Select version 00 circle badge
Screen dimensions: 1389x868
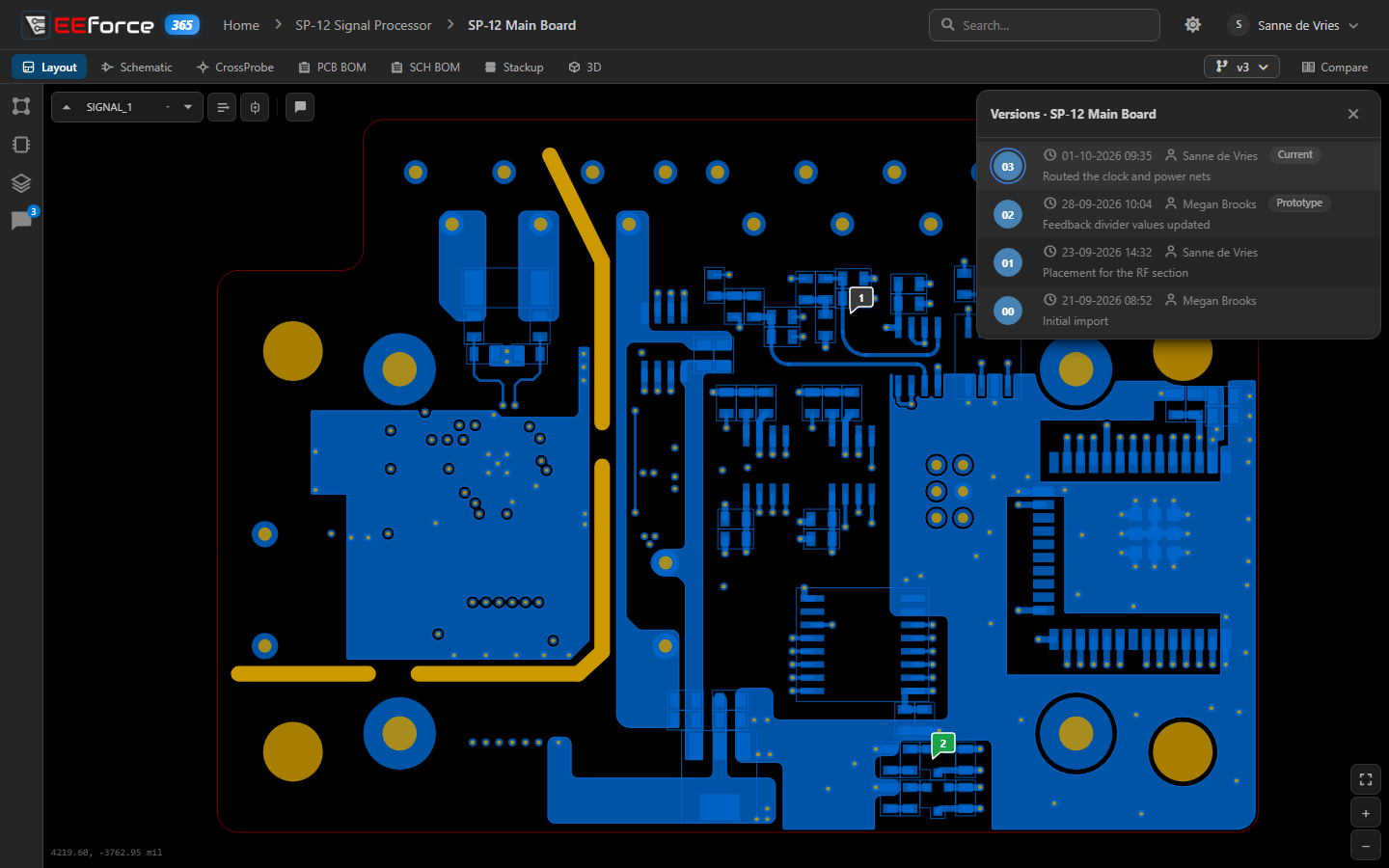[x=1008, y=312]
